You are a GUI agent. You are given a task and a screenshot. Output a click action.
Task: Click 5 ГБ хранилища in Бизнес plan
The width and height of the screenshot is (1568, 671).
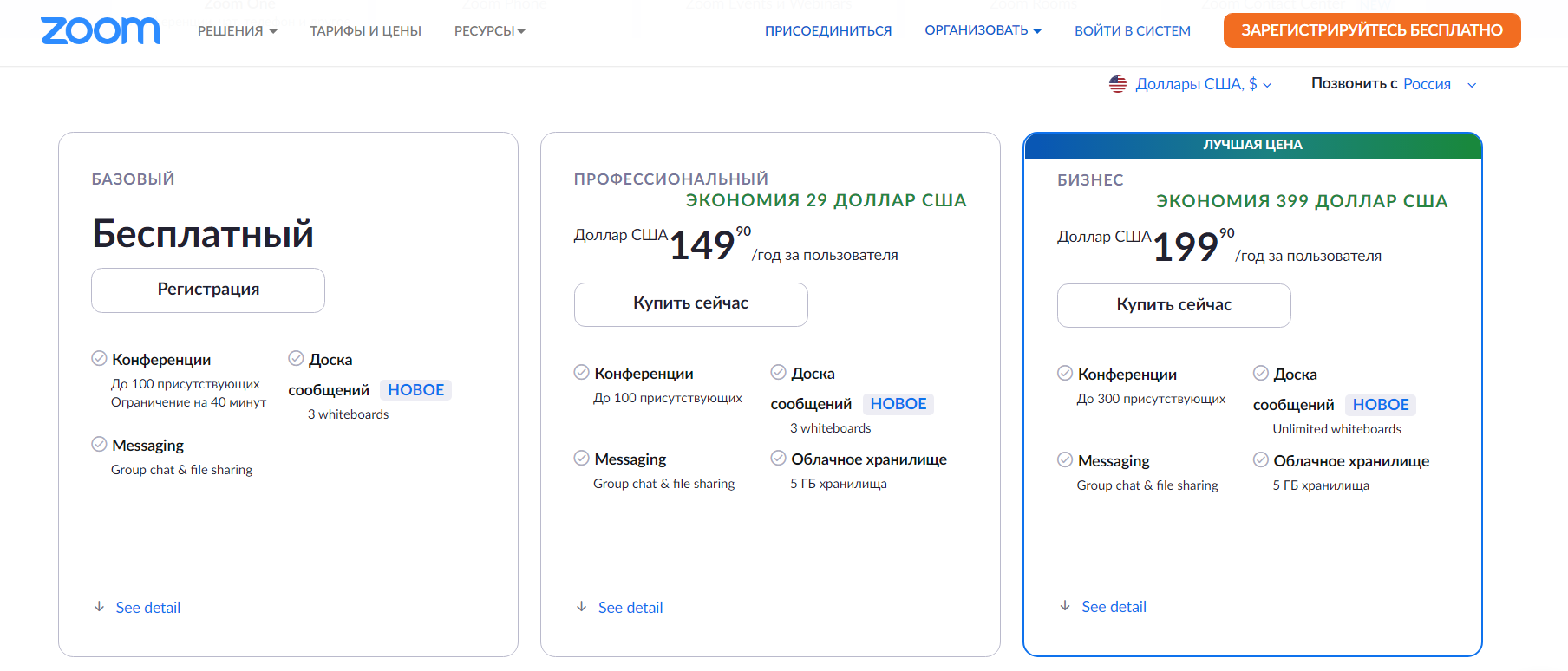pos(1321,485)
